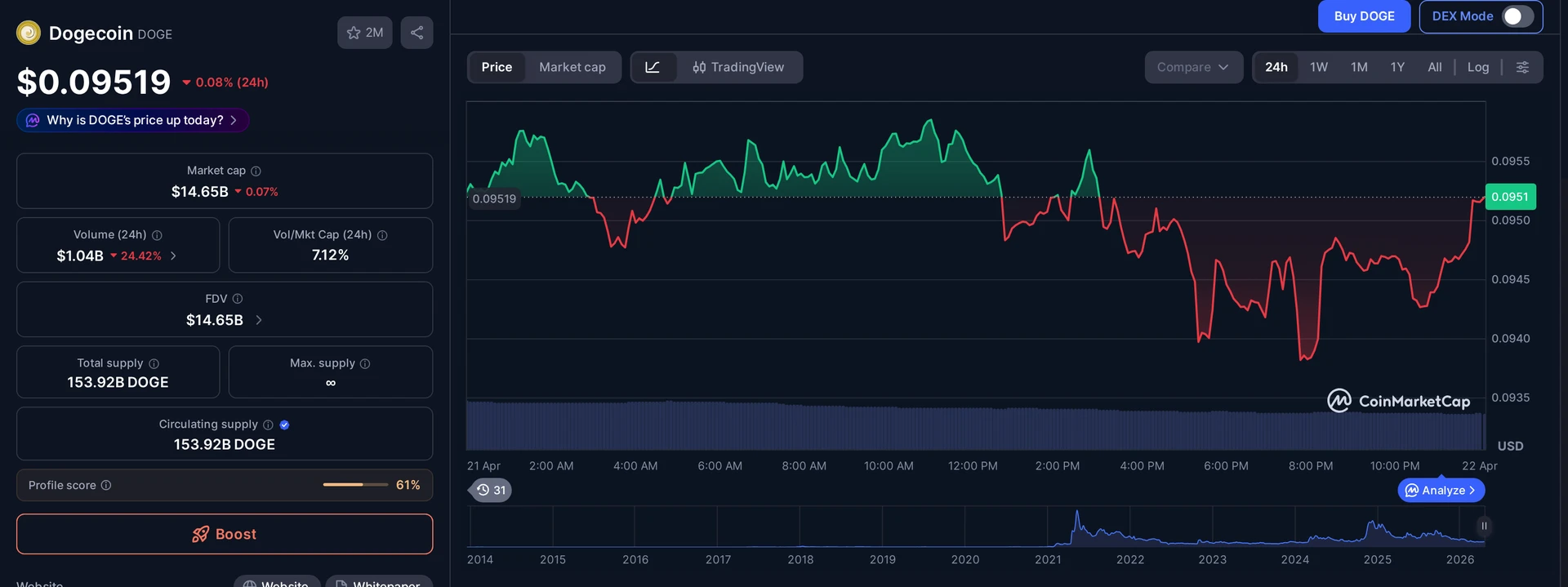Click the Dogecoin coin logo
This screenshot has width=1568, height=587.
point(29,33)
